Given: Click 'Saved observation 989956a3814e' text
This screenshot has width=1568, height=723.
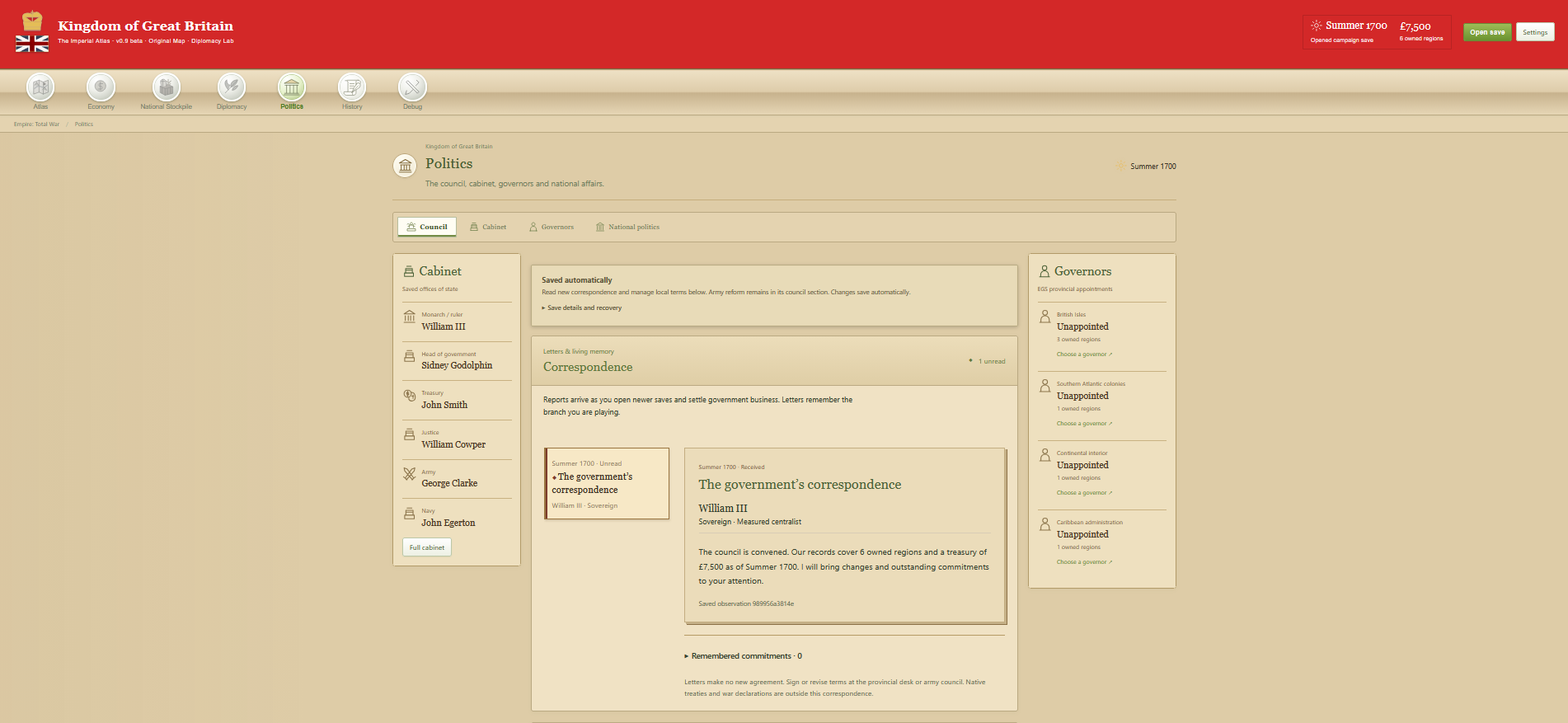Looking at the screenshot, I should 746,604.
